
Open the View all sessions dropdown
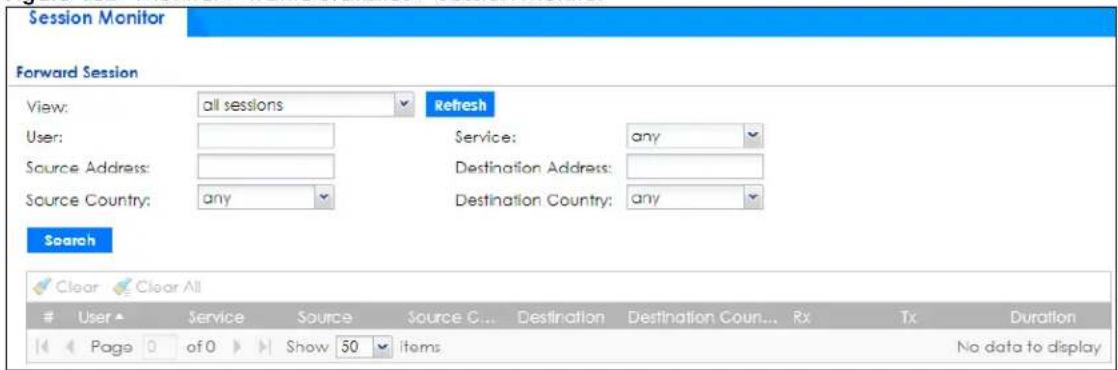pos(306,106)
